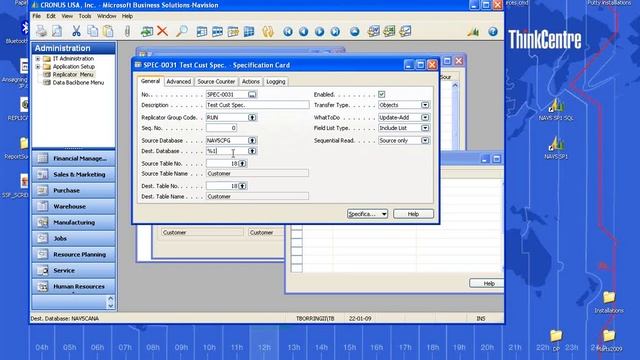Open Sales & Marketing in navigation pane
This screenshot has width=640, height=360.
pyautogui.click(x=73, y=174)
